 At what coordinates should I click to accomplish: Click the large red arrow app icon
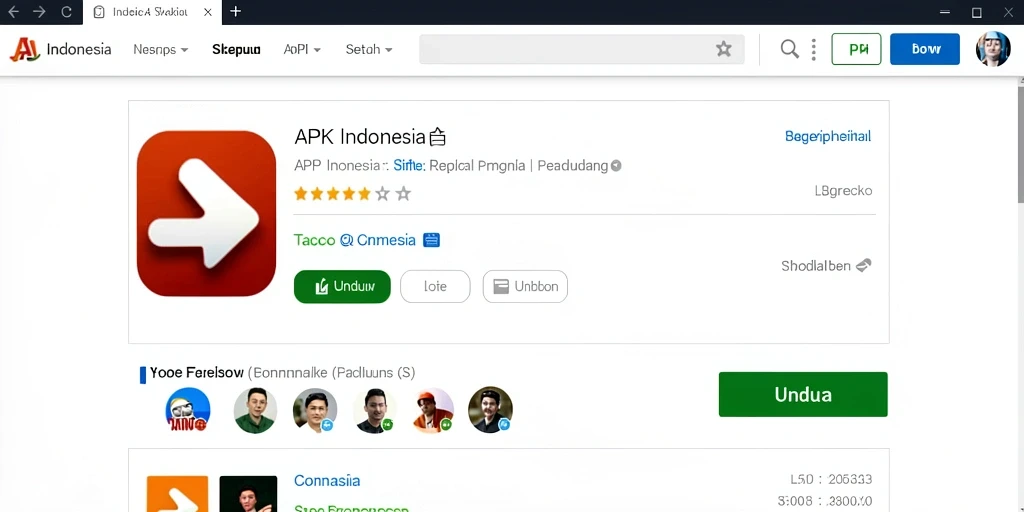(x=206, y=214)
